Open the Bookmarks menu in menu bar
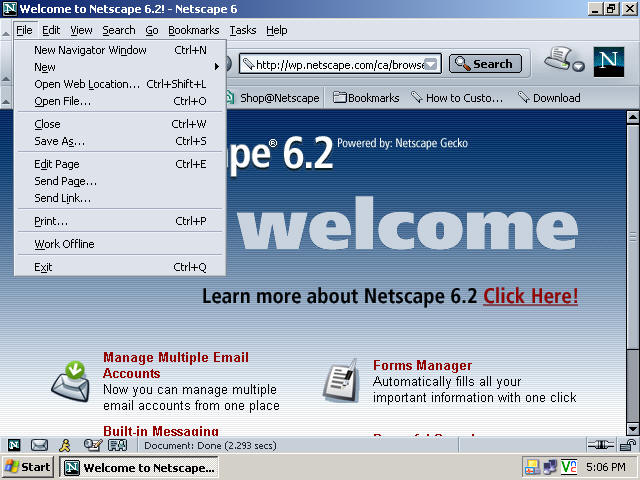The height and width of the screenshot is (480, 640). click(193, 31)
